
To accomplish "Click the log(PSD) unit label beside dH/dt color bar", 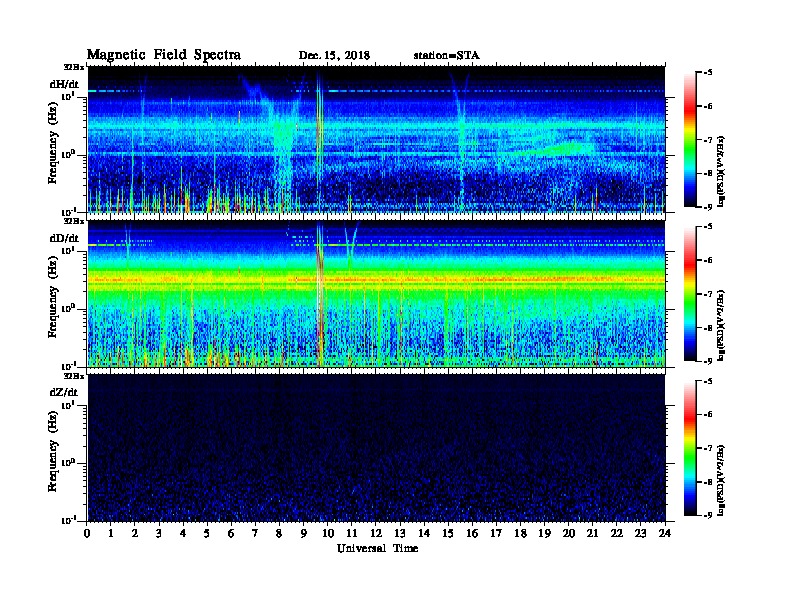I will tap(722, 171).
